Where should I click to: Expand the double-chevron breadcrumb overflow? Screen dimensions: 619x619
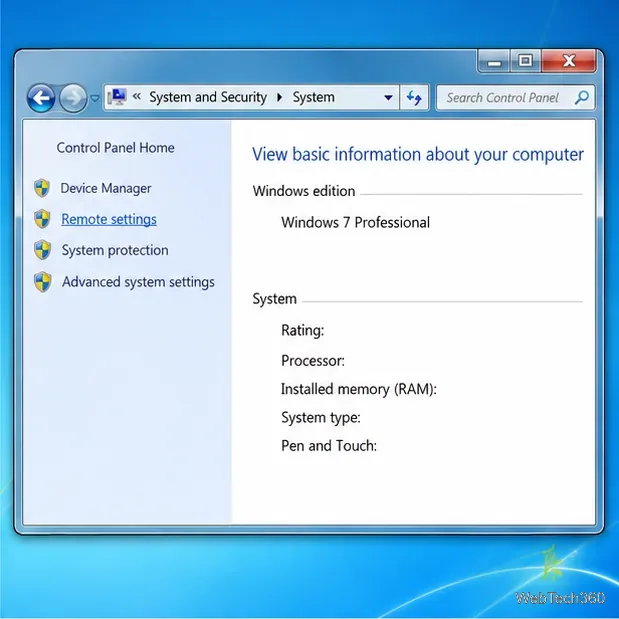(x=137, y=96)
